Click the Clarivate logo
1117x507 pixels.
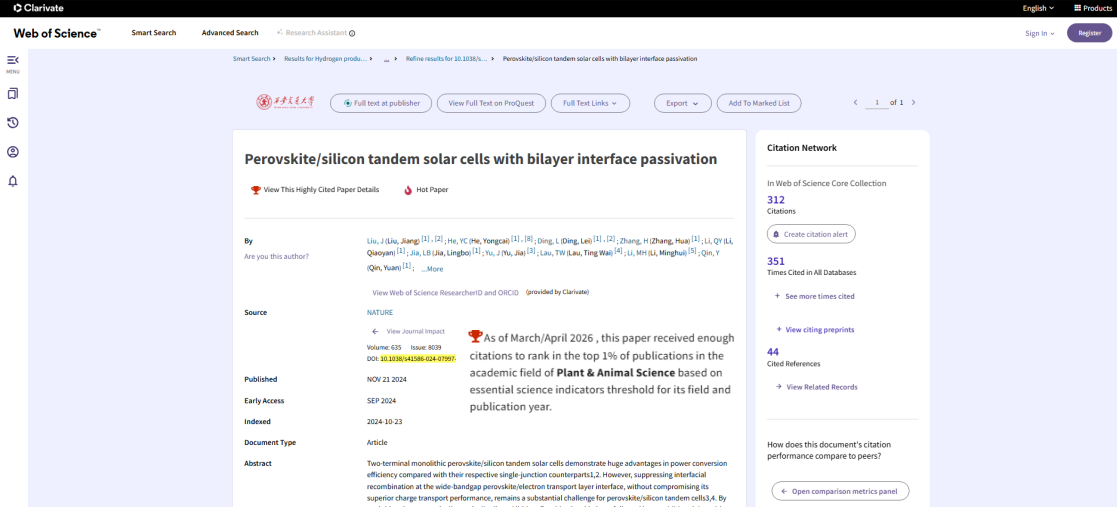(x=38, y=8)
